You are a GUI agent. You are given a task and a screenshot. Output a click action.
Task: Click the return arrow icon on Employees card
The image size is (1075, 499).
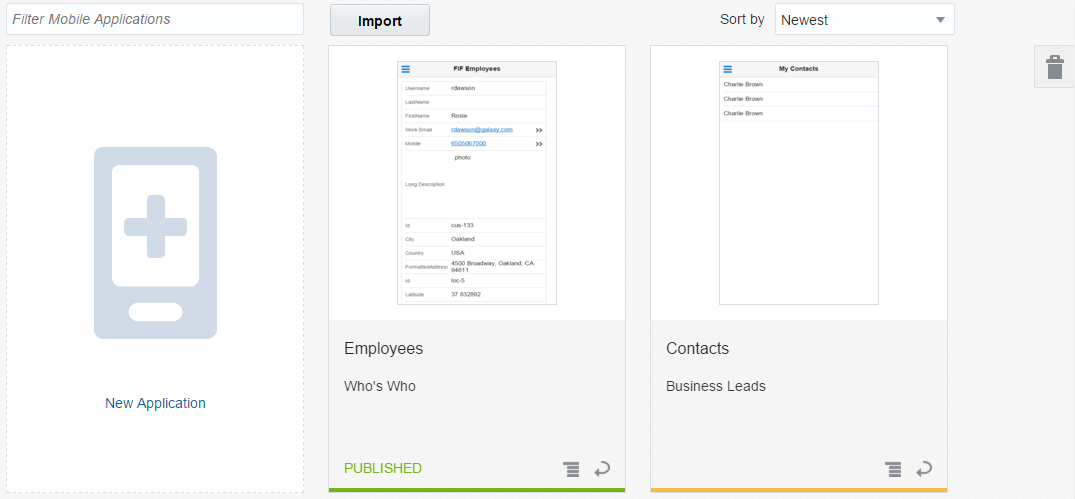602,468
